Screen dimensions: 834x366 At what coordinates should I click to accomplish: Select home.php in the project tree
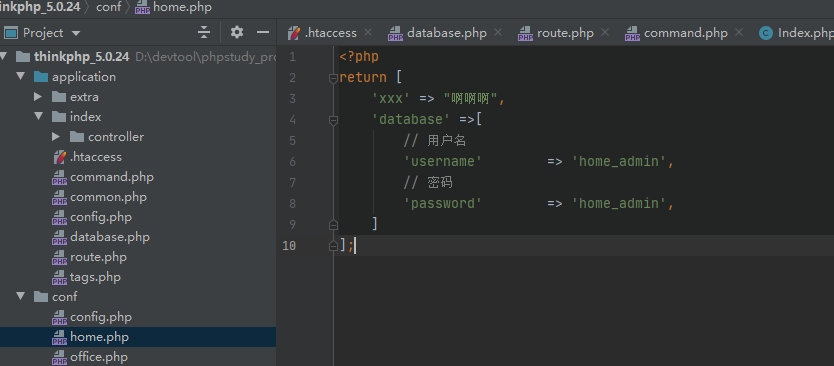(x=99, y=337)
